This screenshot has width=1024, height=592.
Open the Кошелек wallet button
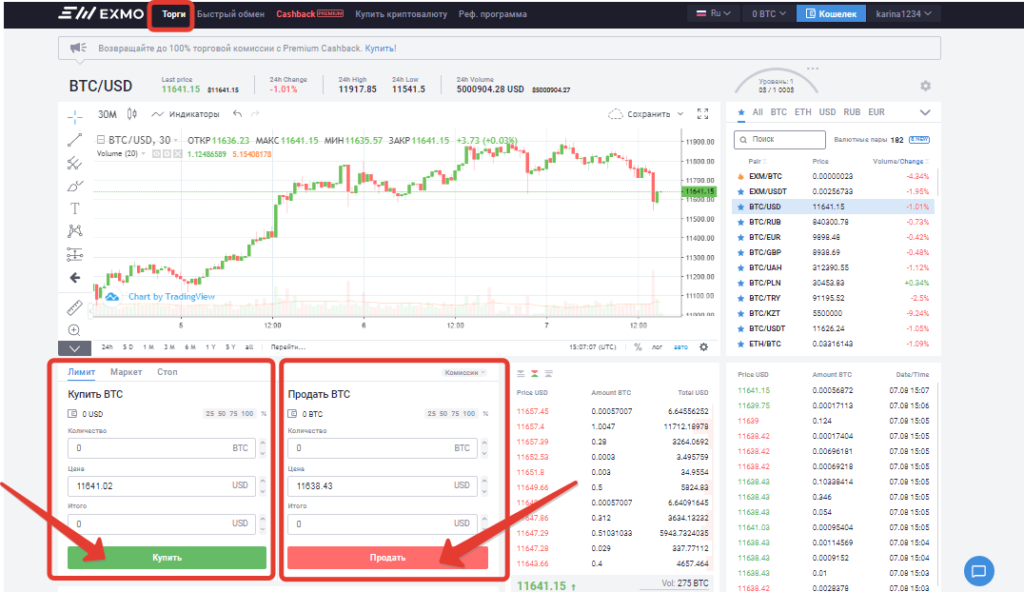tap(831, 13)
